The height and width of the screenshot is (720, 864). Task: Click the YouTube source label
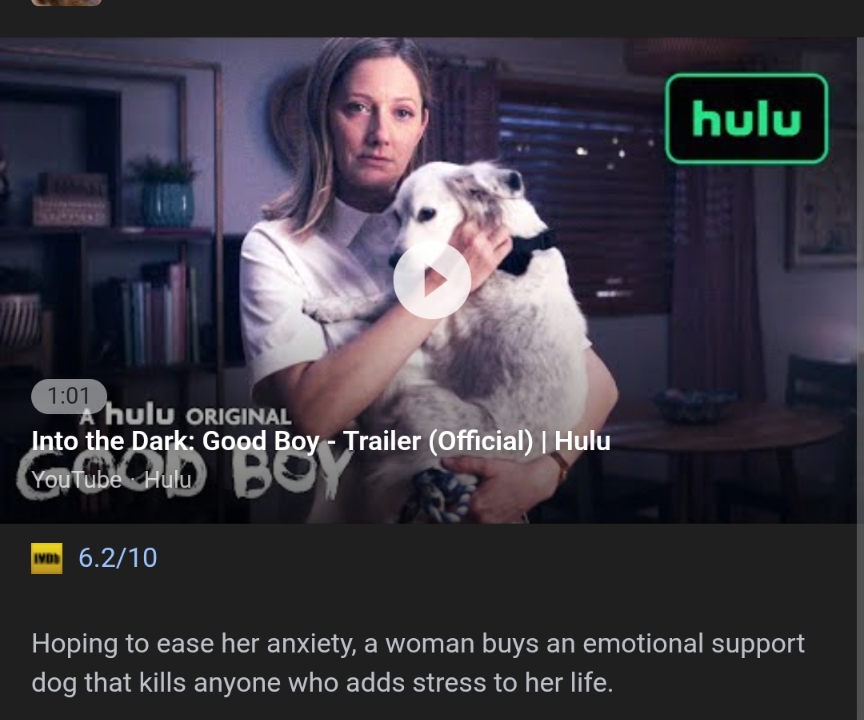[76, 480]
